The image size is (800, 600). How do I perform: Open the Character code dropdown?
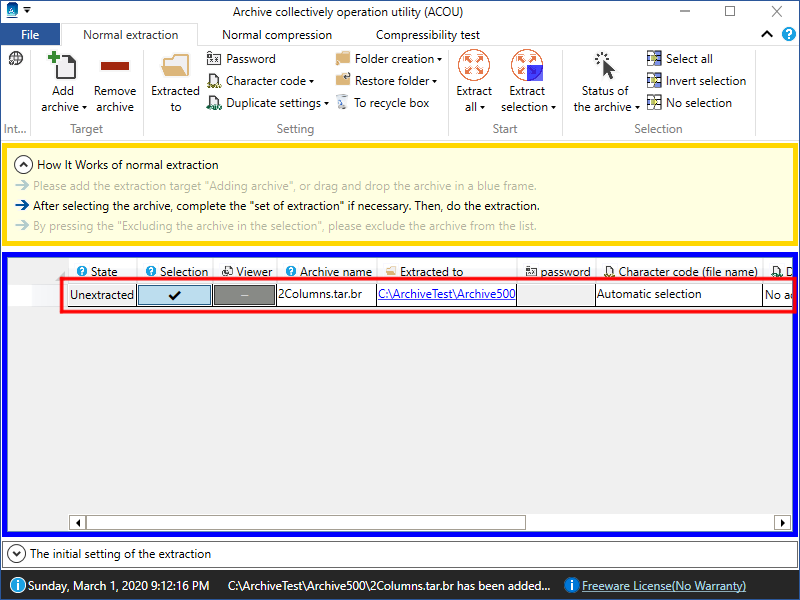click(x=261, y=81)
